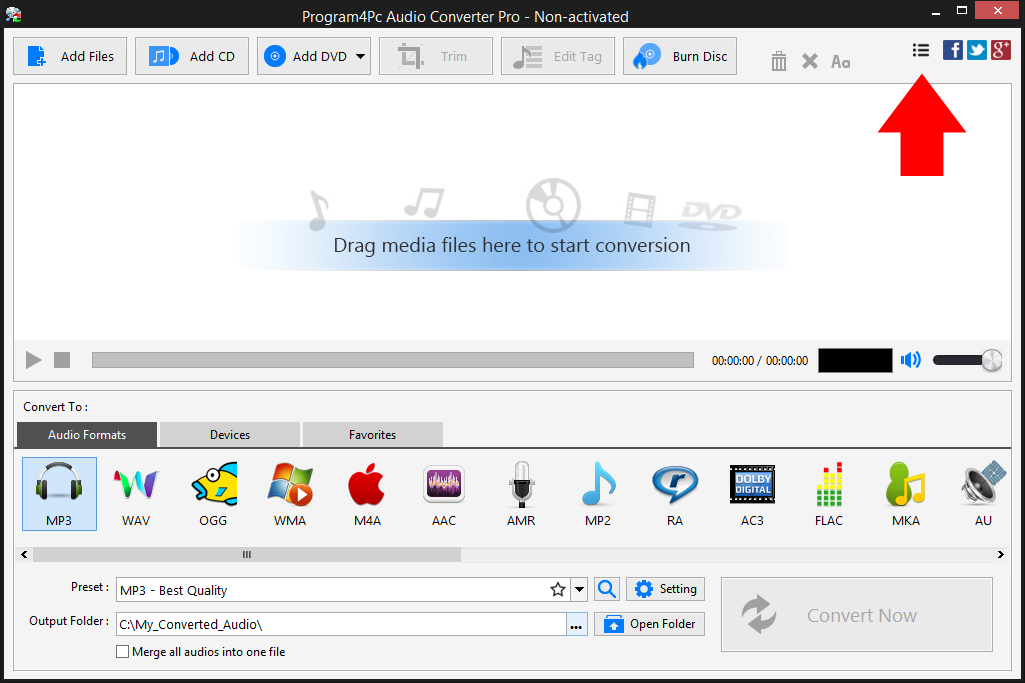Image resolution: width=1025 pixels, height=683 pixels.
Task: Mute the preview audio with the speaker icon
Action: (910, 359)
